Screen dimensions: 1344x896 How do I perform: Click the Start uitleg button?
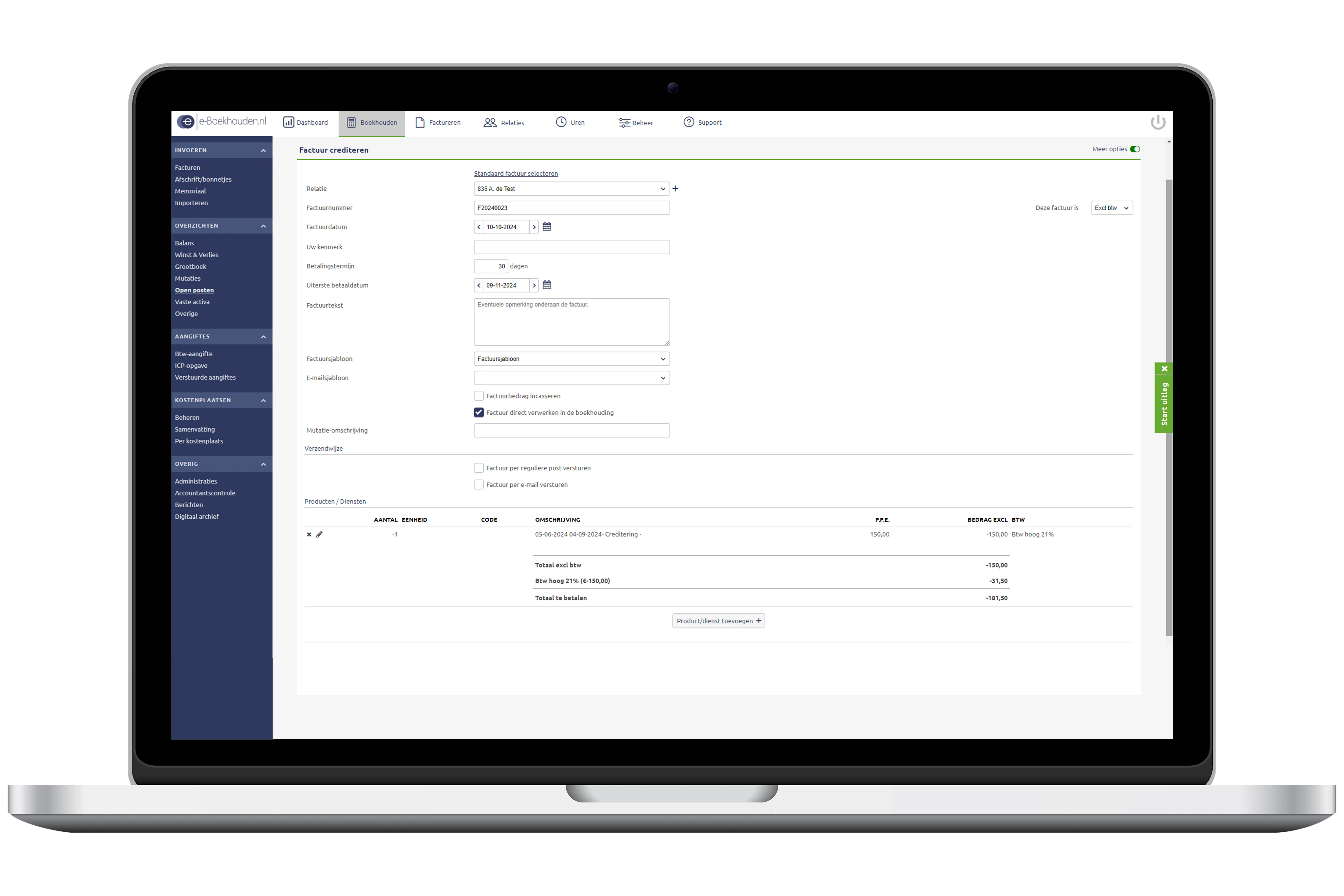tap(1164, 404)
